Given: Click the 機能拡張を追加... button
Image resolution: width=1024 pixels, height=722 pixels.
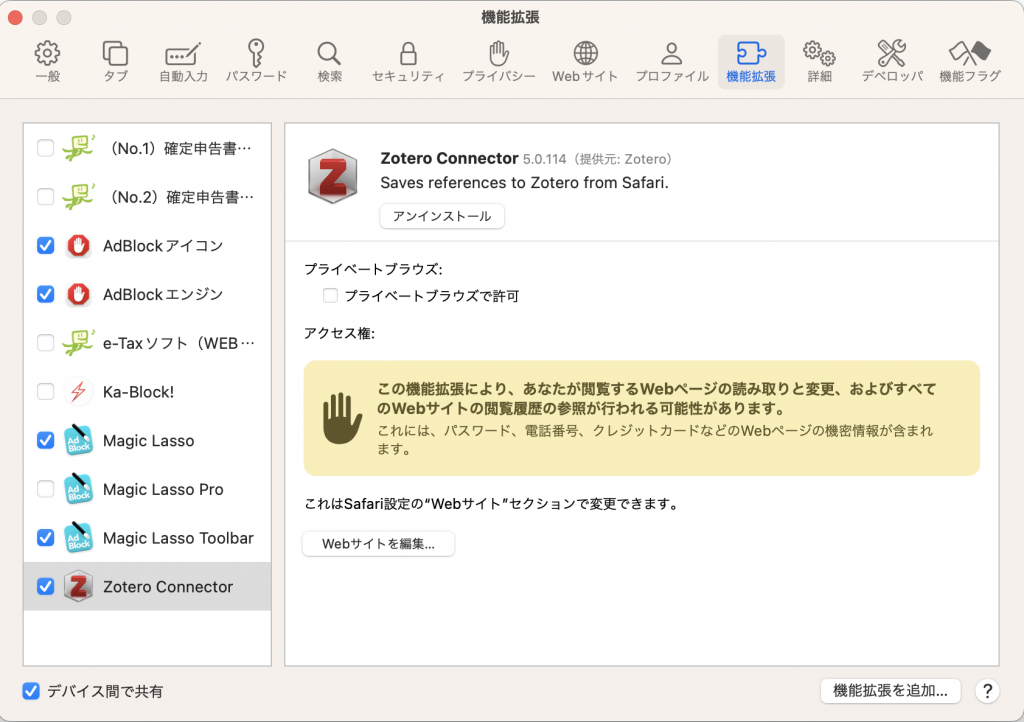Looking at the screenshot, I should (890, 691).
